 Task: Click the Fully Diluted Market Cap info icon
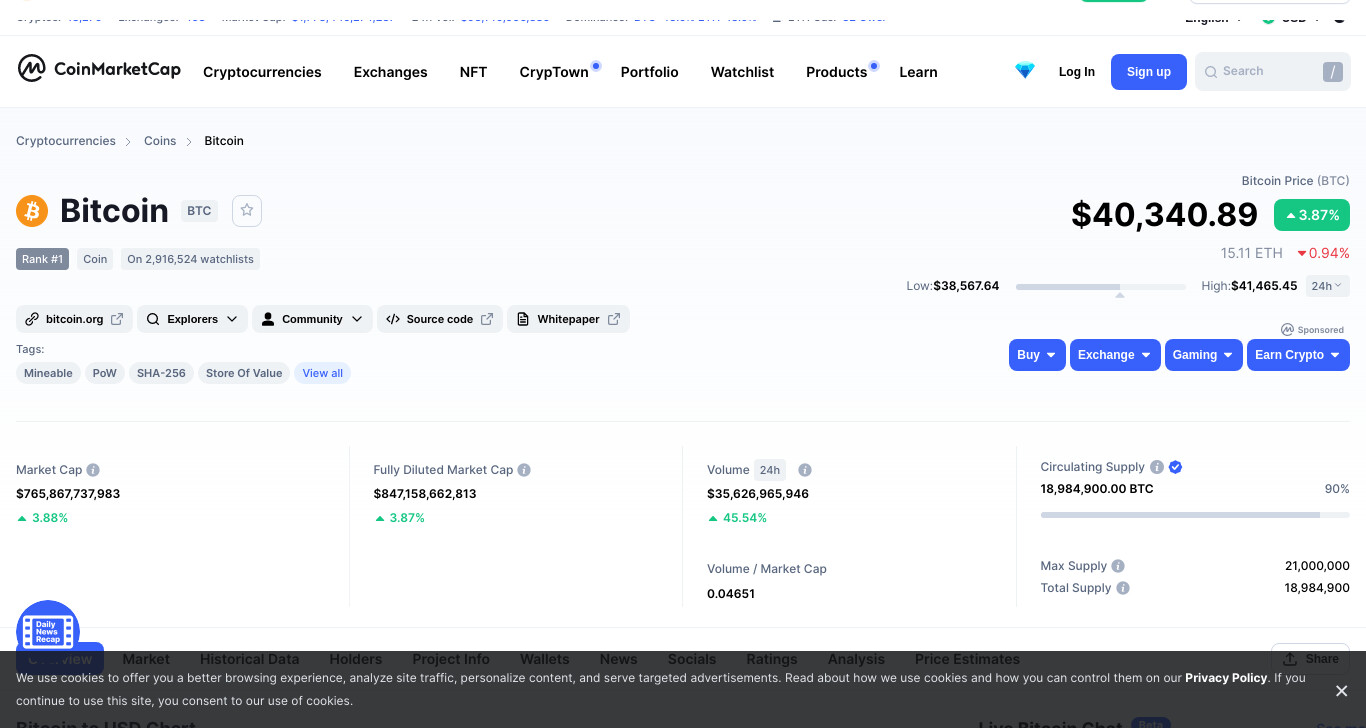[524, 470]
